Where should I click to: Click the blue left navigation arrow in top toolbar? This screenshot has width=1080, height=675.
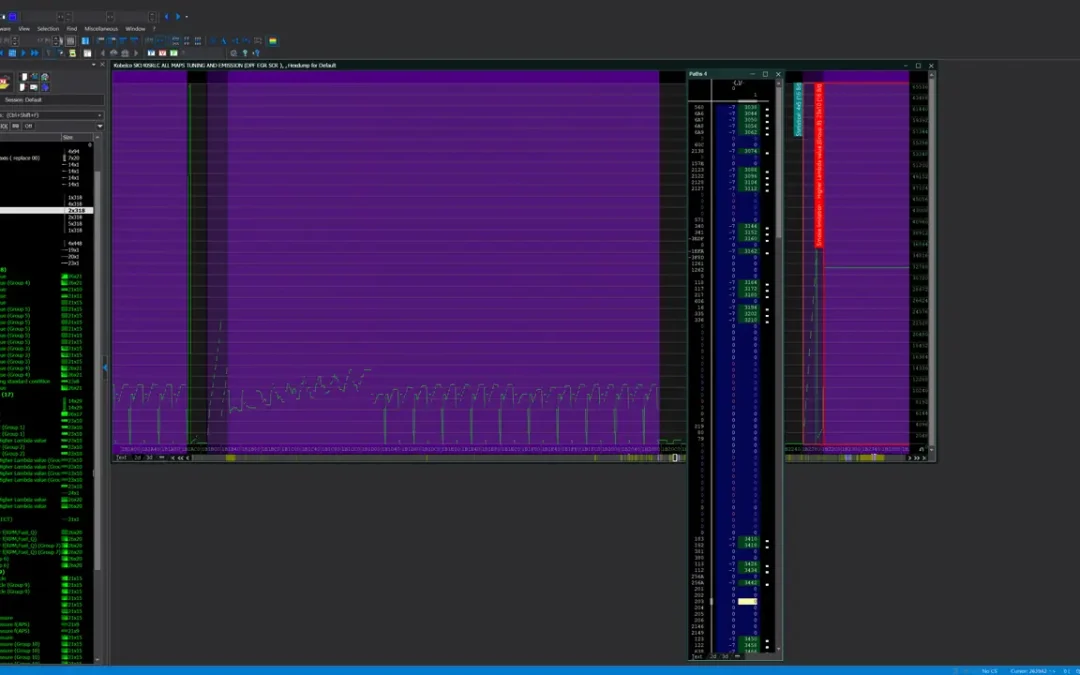point(167,17)
